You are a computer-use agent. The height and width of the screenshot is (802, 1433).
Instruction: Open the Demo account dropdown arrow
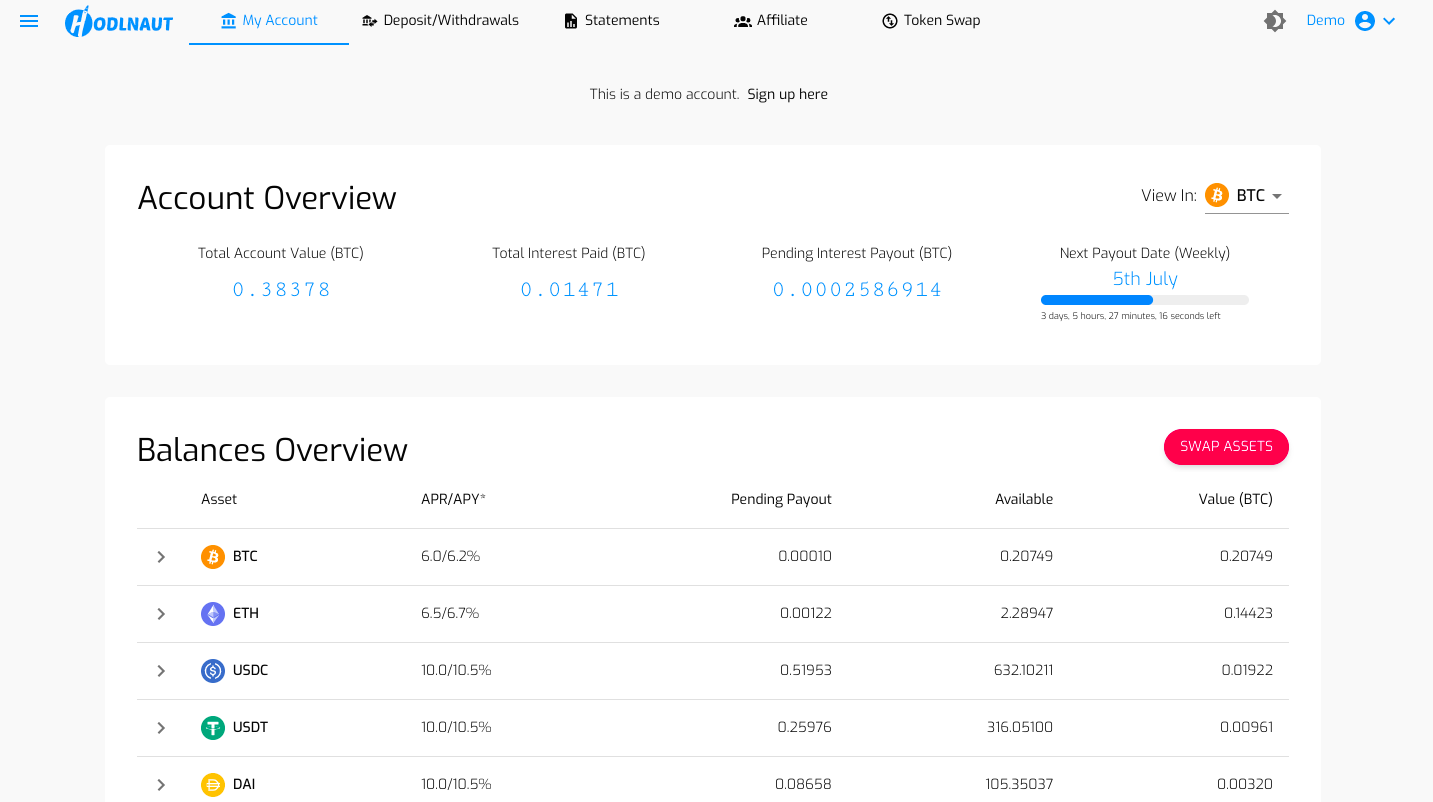1389,21
